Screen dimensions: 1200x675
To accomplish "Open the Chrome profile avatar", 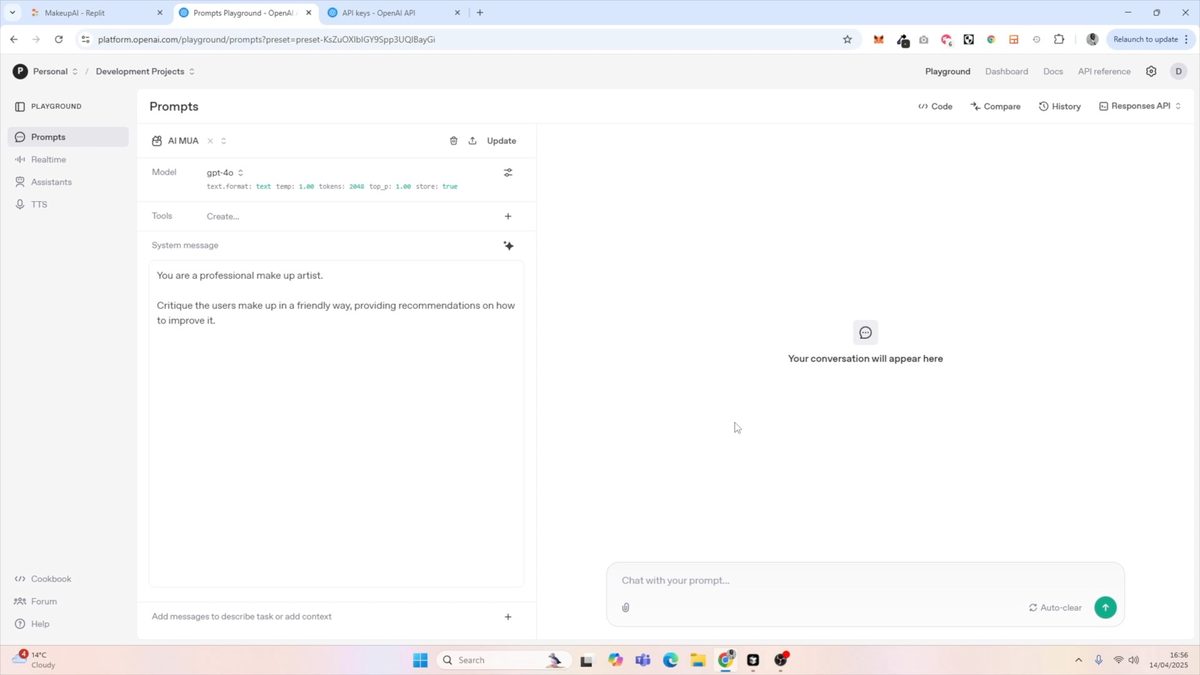I will pos(1092,40).
